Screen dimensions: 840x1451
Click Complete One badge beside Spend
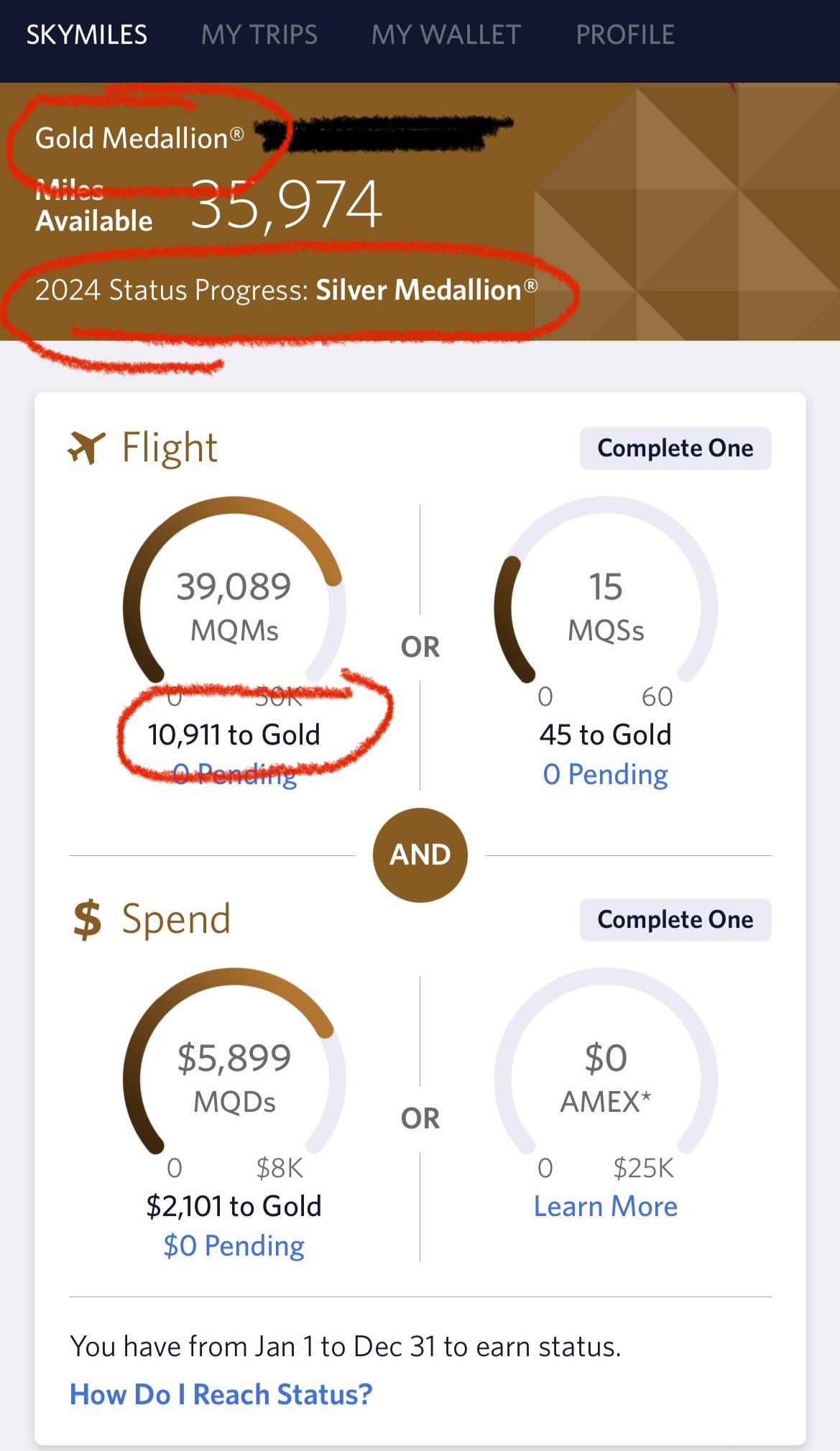(675, 919)
